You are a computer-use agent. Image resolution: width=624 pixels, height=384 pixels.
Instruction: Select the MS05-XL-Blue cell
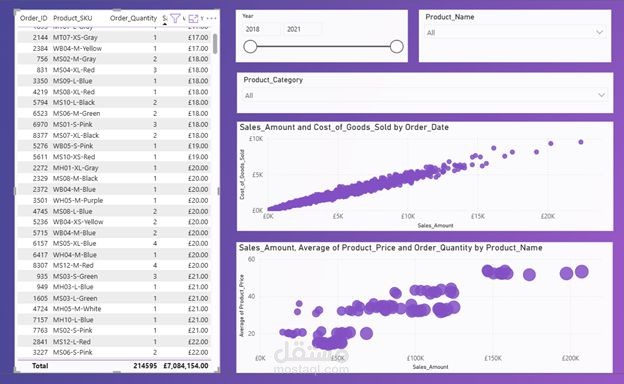tap(74, 244)
